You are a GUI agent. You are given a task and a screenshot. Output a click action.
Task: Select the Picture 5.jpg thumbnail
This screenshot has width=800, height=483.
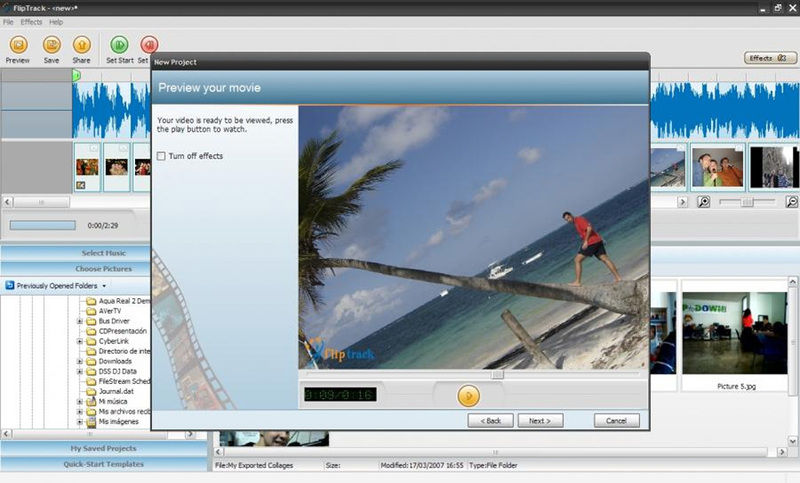click(x=735, y=333)
